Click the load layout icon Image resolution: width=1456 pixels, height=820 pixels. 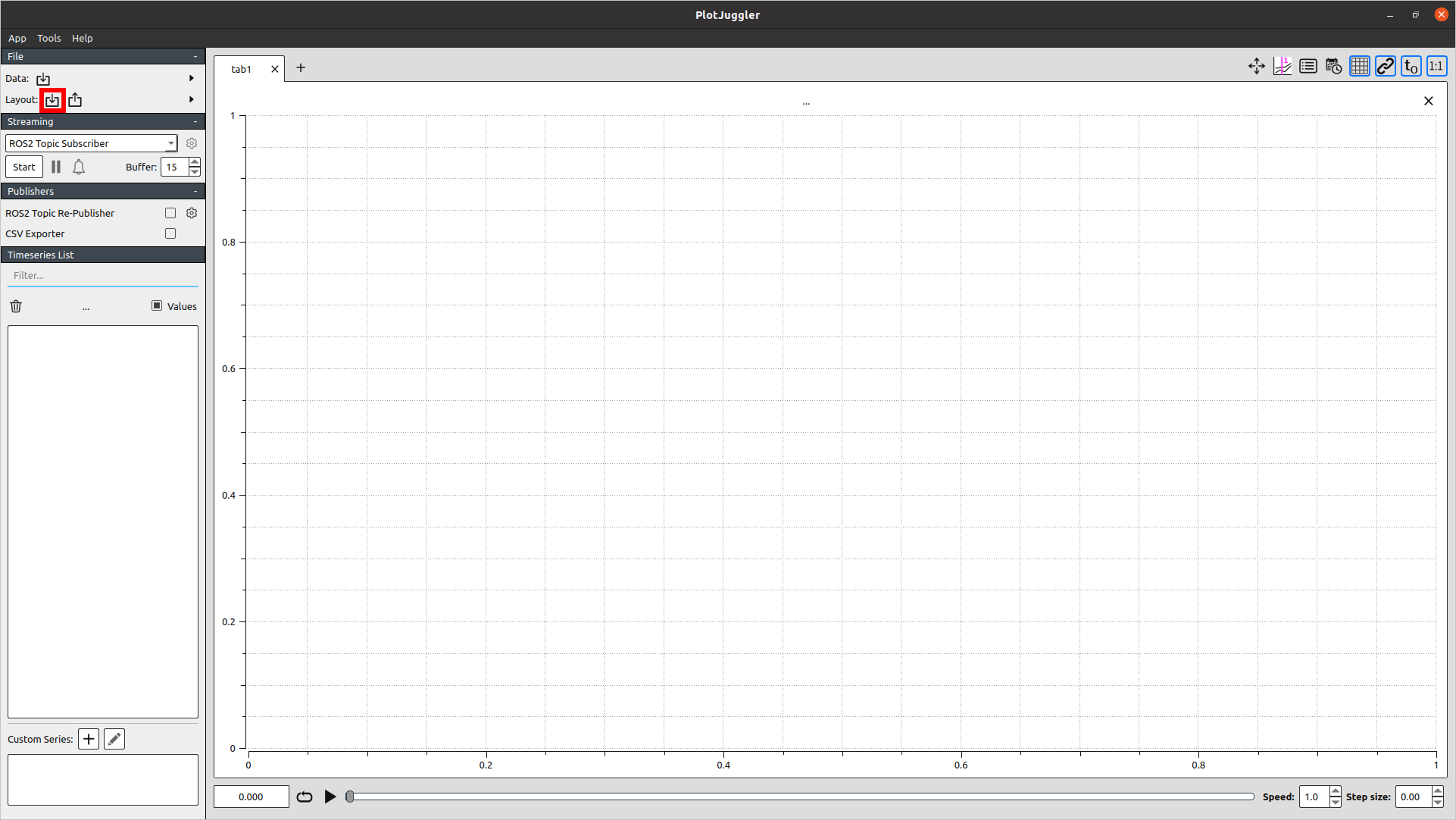[x=52, y=100]
